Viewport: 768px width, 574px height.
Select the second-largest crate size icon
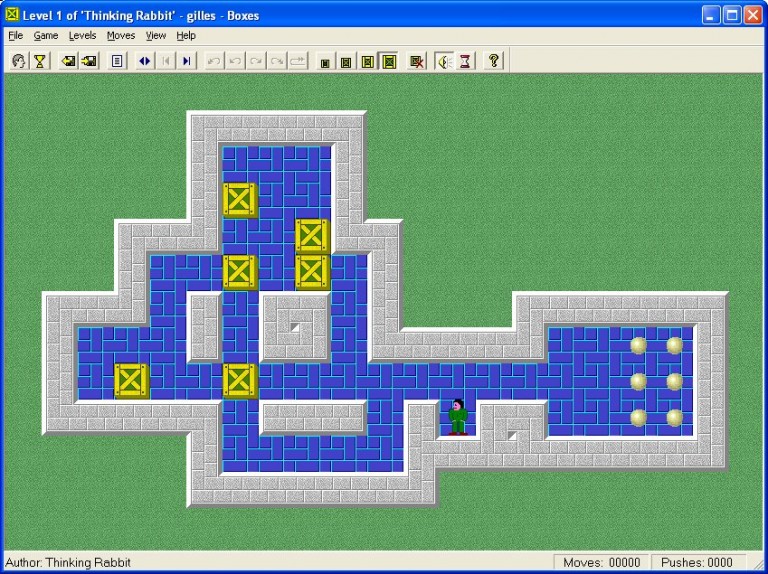click(x=367, y=62)
